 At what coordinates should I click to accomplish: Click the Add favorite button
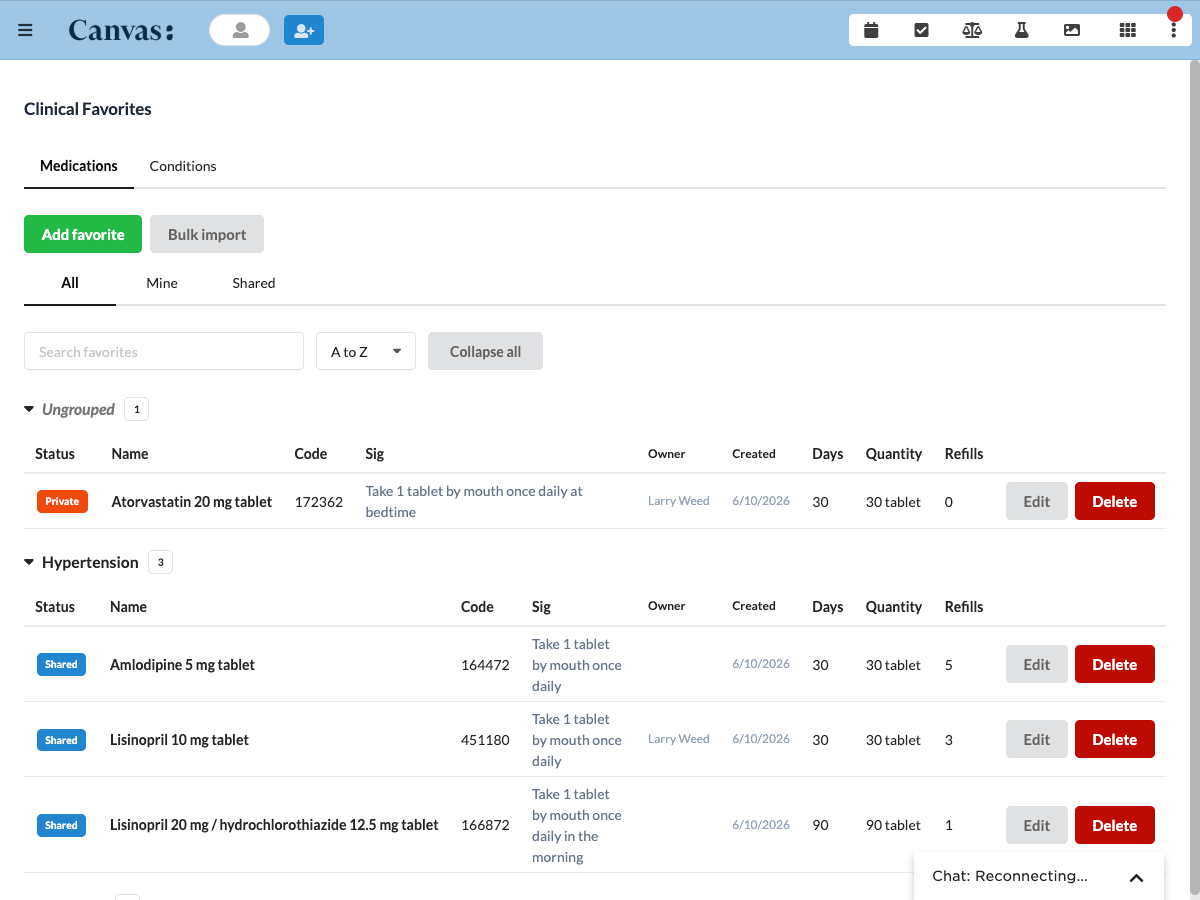pyautogui.click(x=83, y=234)
